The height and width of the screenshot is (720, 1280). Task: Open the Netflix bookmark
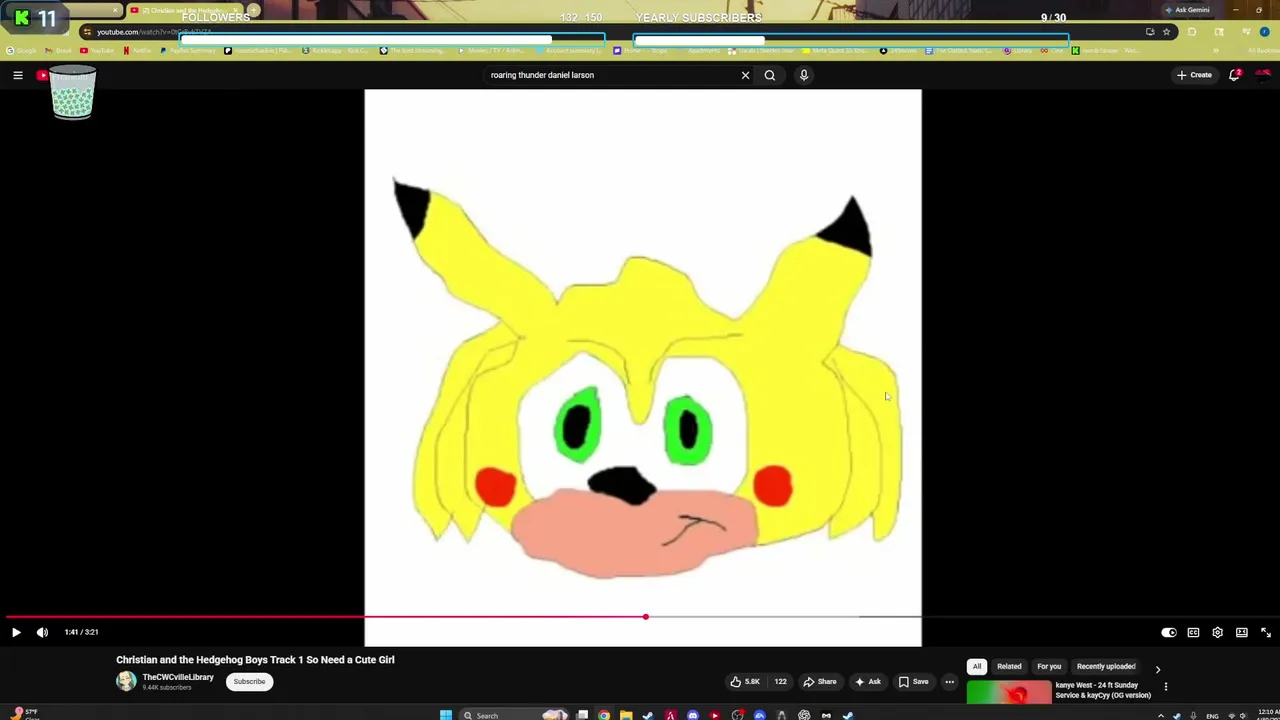(x=135, y=50)
